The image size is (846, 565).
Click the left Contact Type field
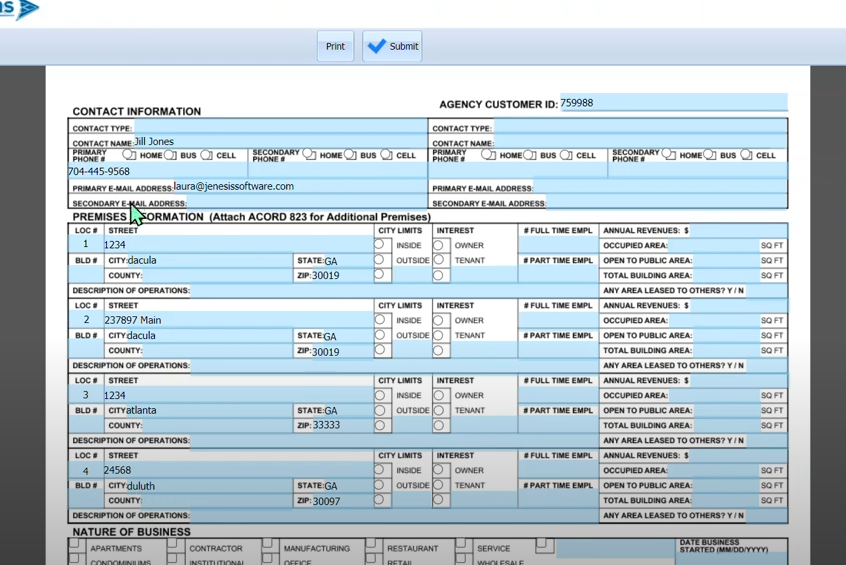click(x=280, y=127)
